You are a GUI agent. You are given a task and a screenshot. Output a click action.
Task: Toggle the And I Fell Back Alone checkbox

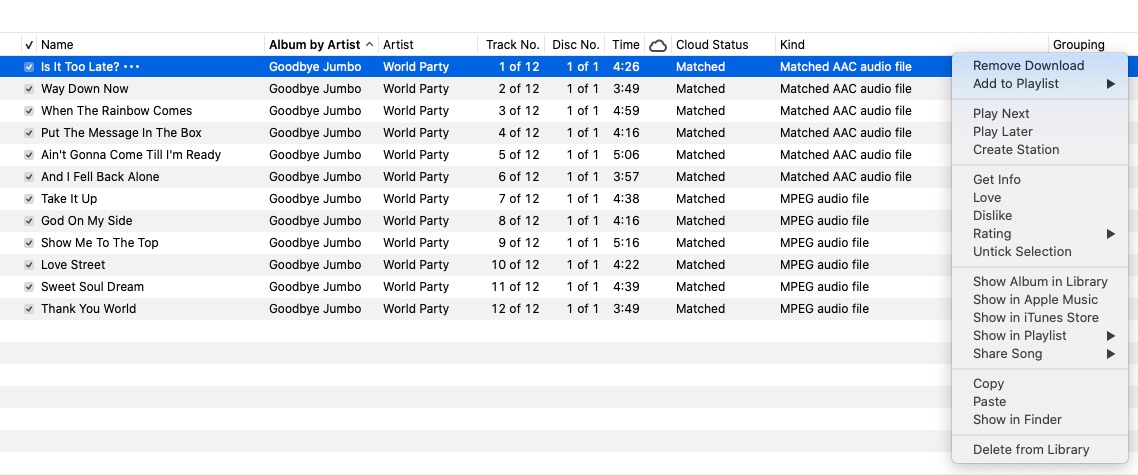pos(29,176)
